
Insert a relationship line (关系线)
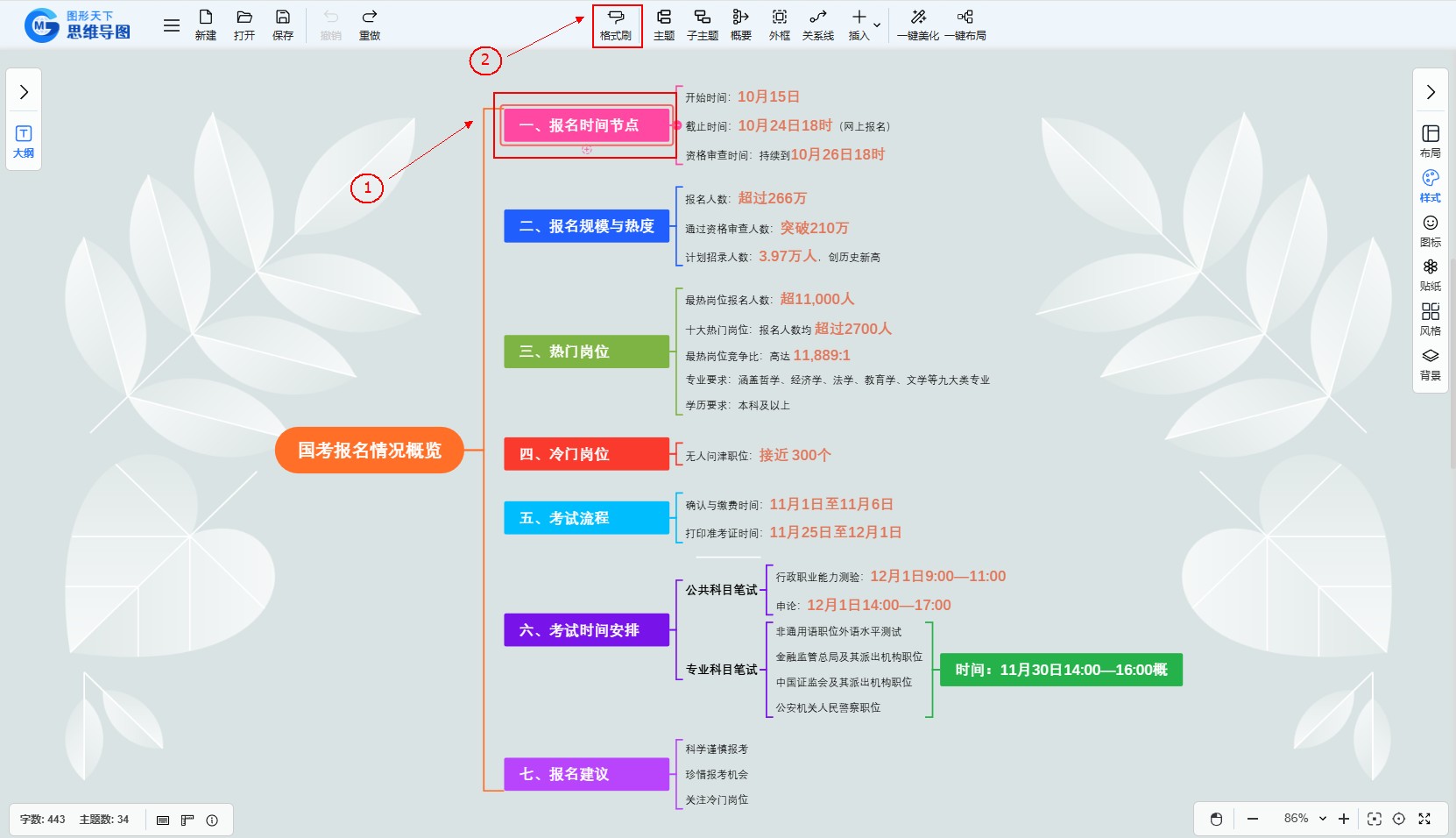[817, 25]
